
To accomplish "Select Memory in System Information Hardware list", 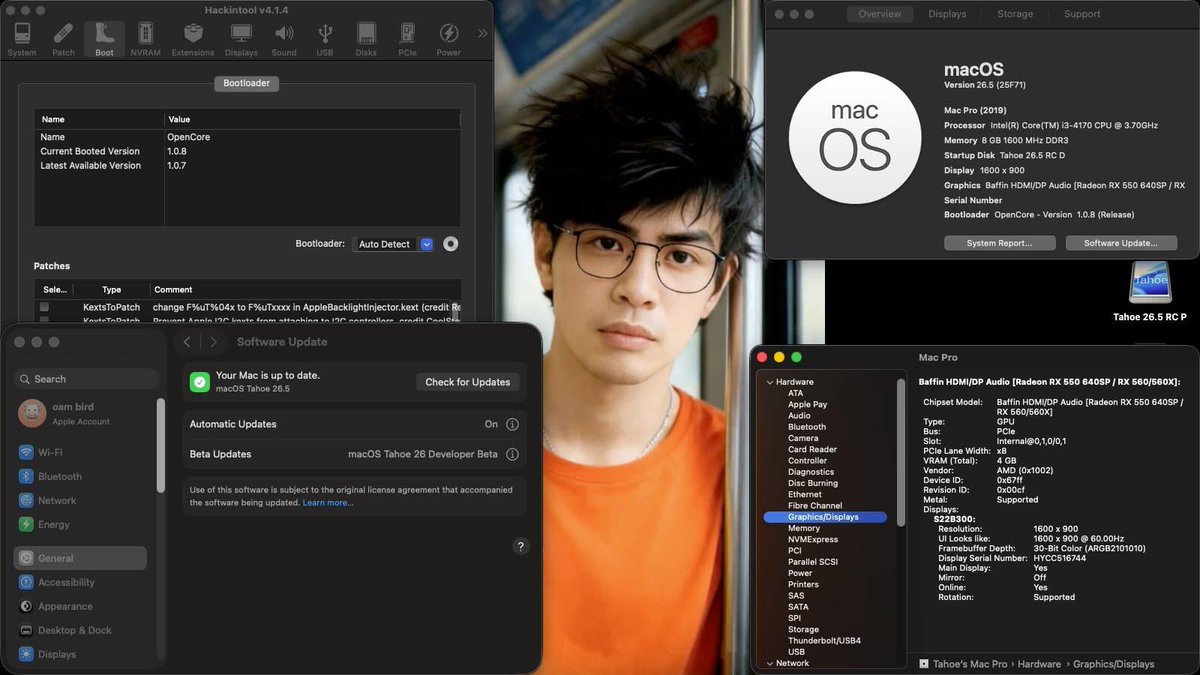I will [804, 528].
